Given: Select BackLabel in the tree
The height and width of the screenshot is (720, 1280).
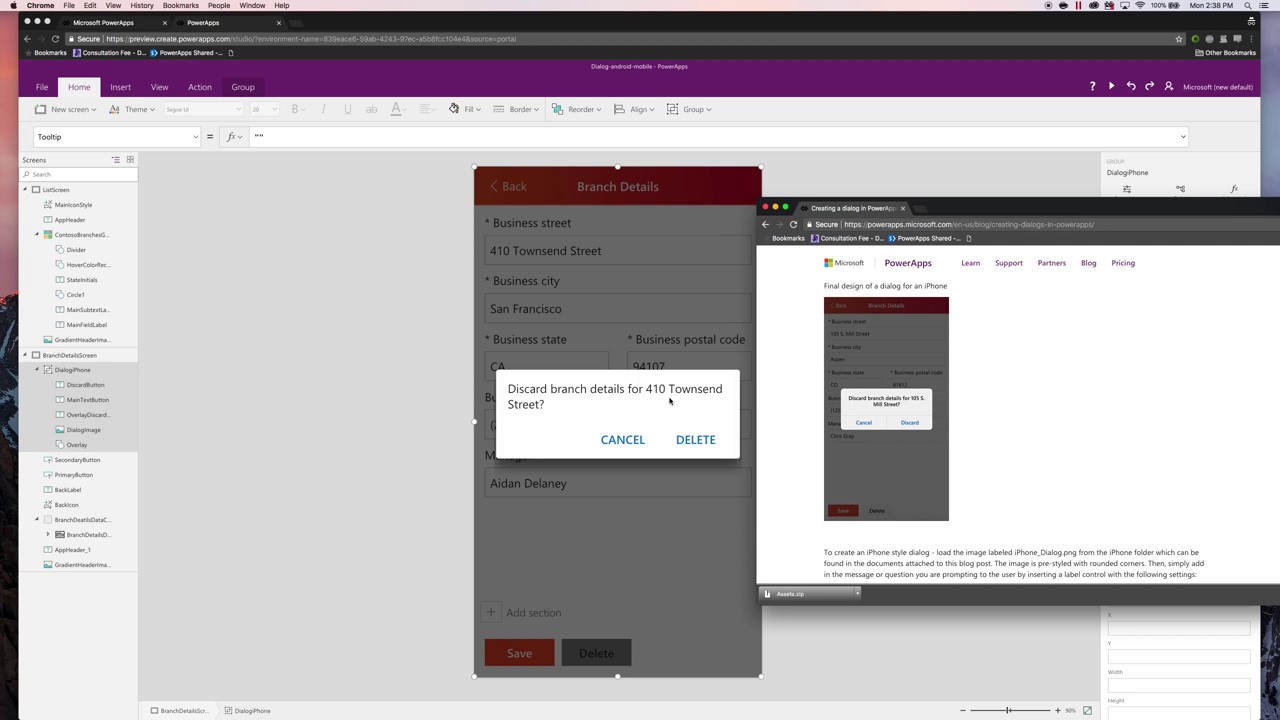Looking at the screenshot, I should tap(68, 490).
